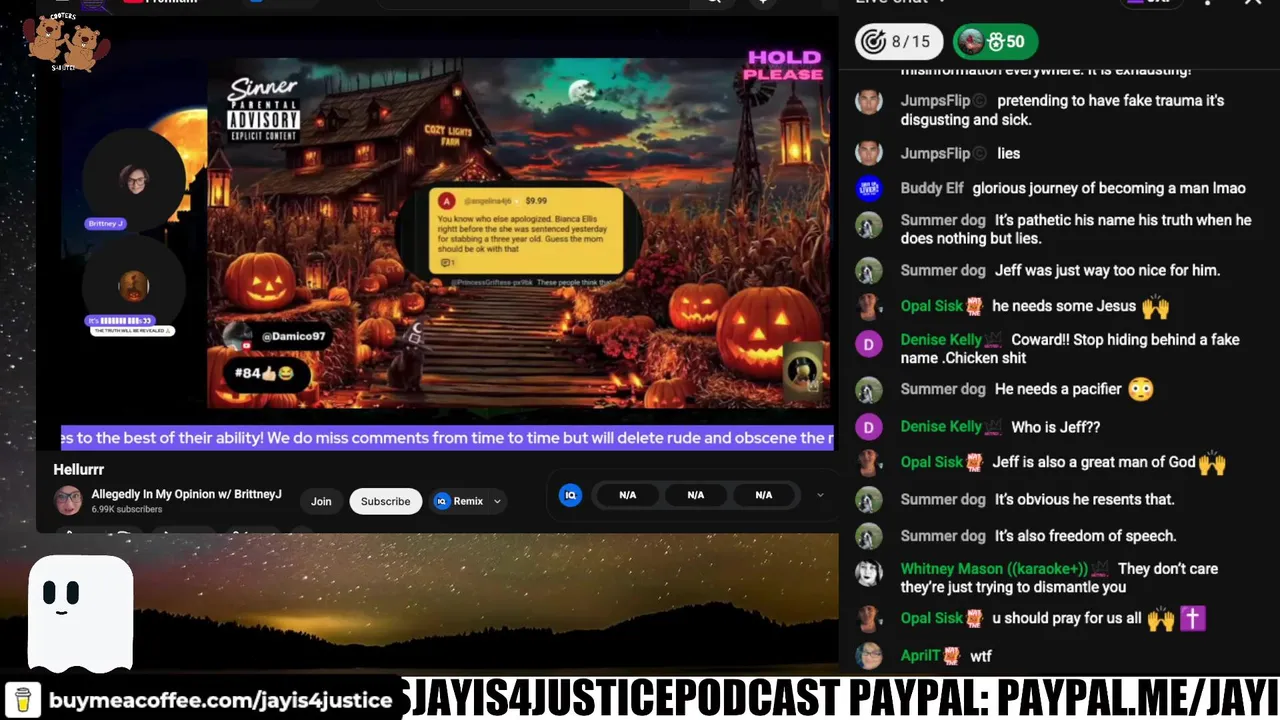Click Denise Kelly avatar beside 'Who is Jeff??'
1280x720 pixels.
pyautogui.click(x=868, y=427)
